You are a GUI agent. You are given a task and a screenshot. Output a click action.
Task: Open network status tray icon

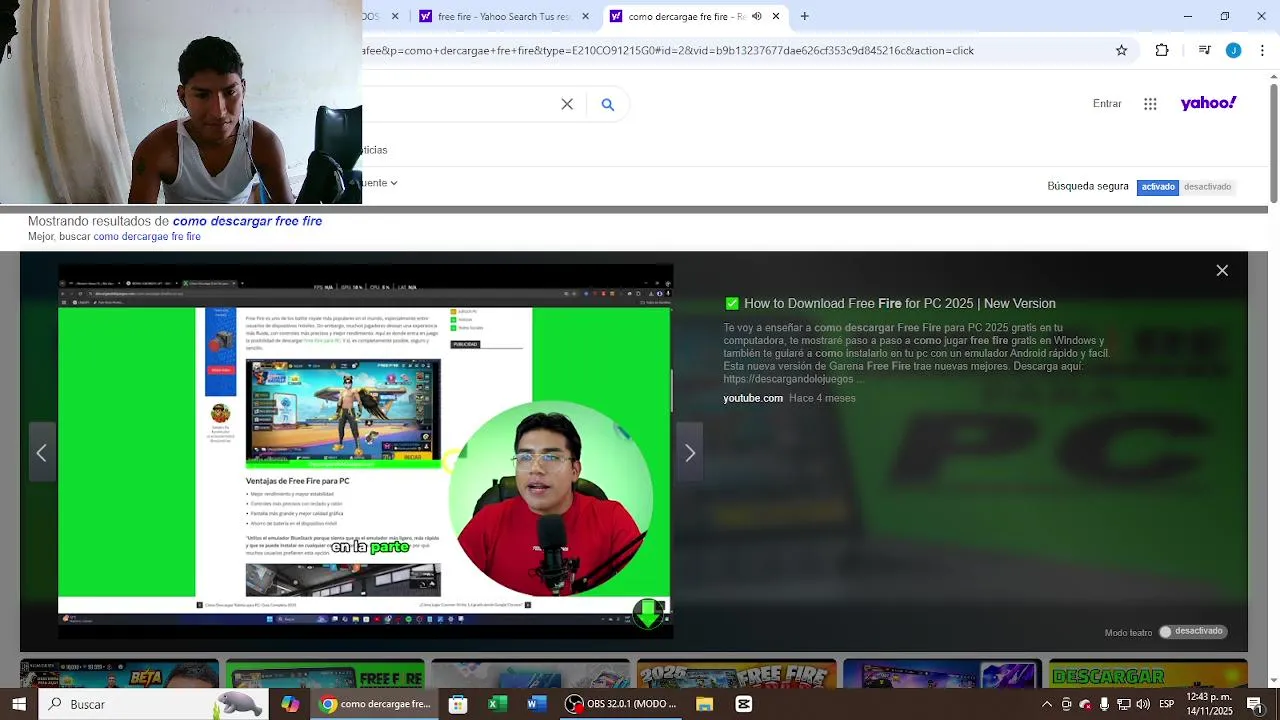(x=1124, y=704)
